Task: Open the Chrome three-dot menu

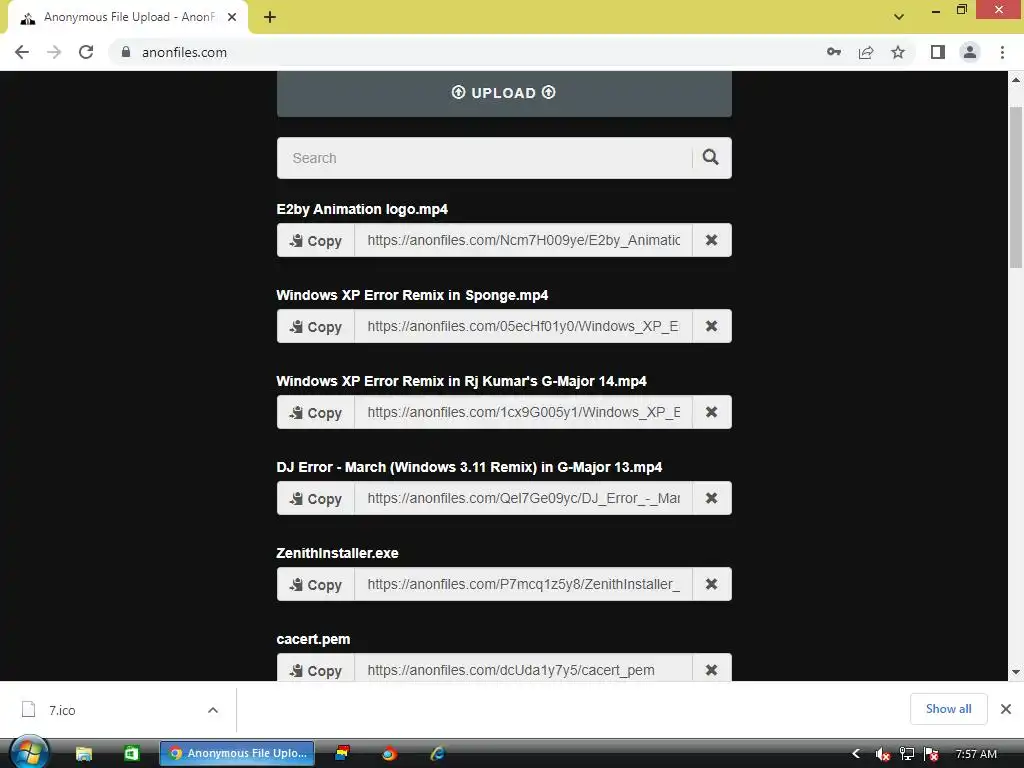Action: [1002, 52]
